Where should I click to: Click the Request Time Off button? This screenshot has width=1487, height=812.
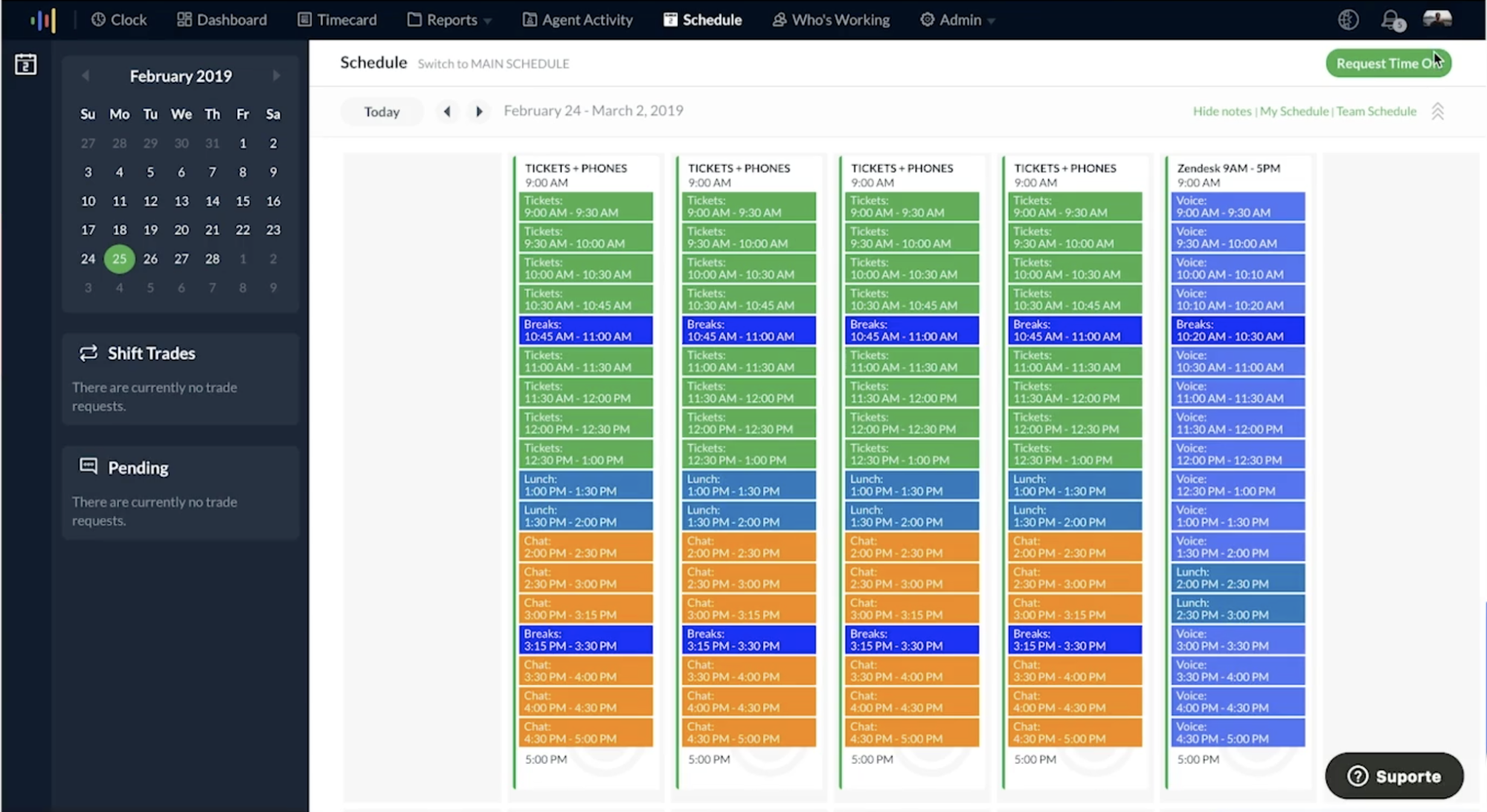(x=1388, y=63)
